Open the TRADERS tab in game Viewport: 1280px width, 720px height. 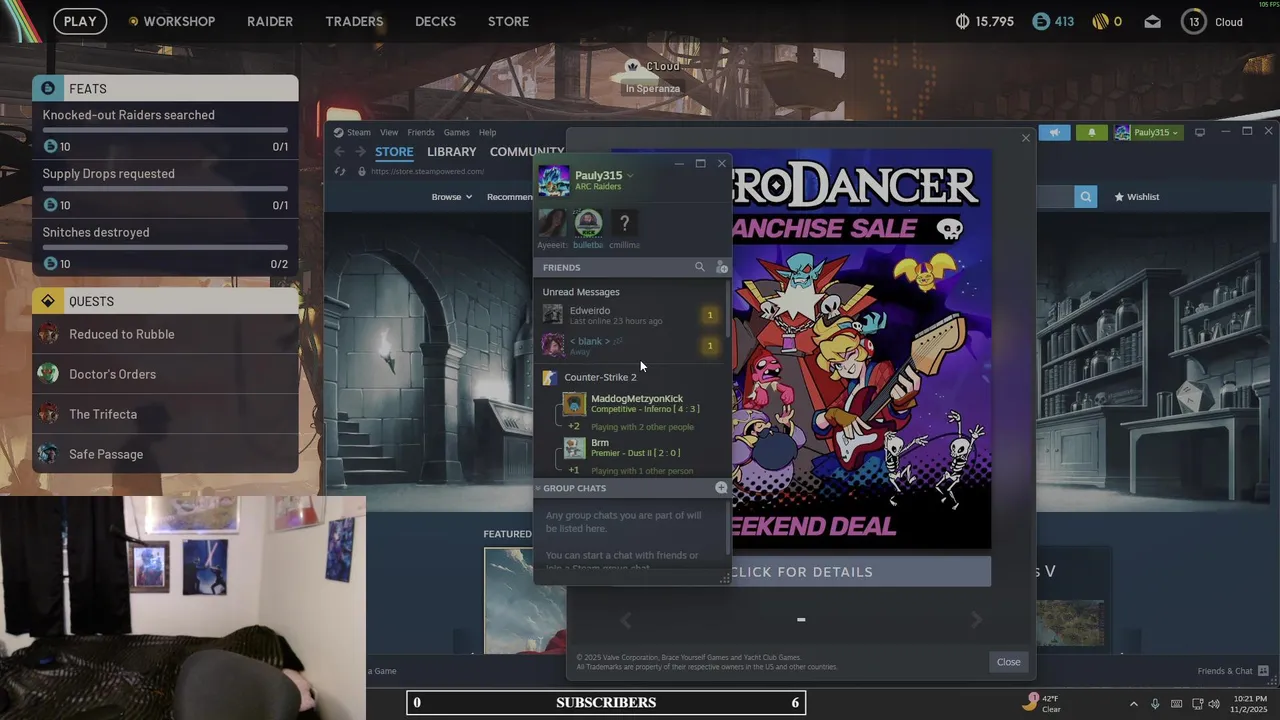point(354,21)
